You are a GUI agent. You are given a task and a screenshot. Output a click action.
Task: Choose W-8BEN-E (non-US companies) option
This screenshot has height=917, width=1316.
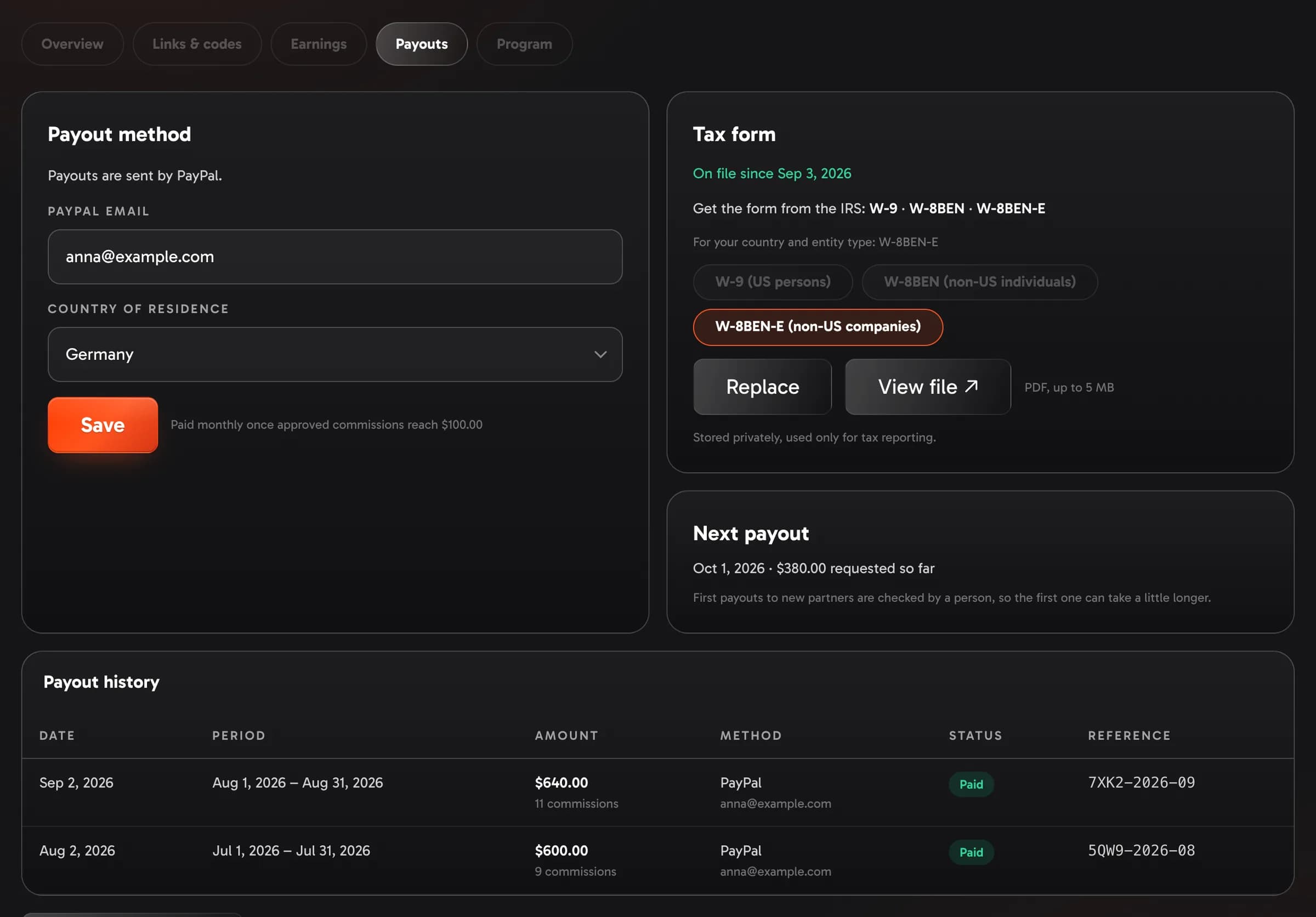pos(818,327)
